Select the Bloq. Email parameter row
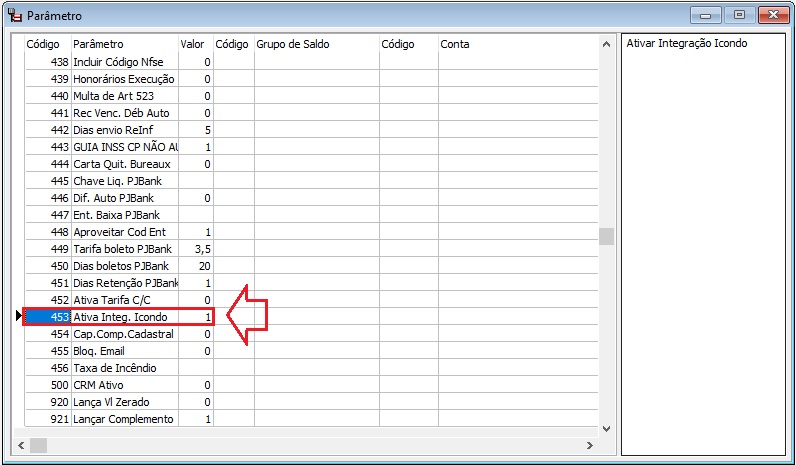 click(124, 351)
